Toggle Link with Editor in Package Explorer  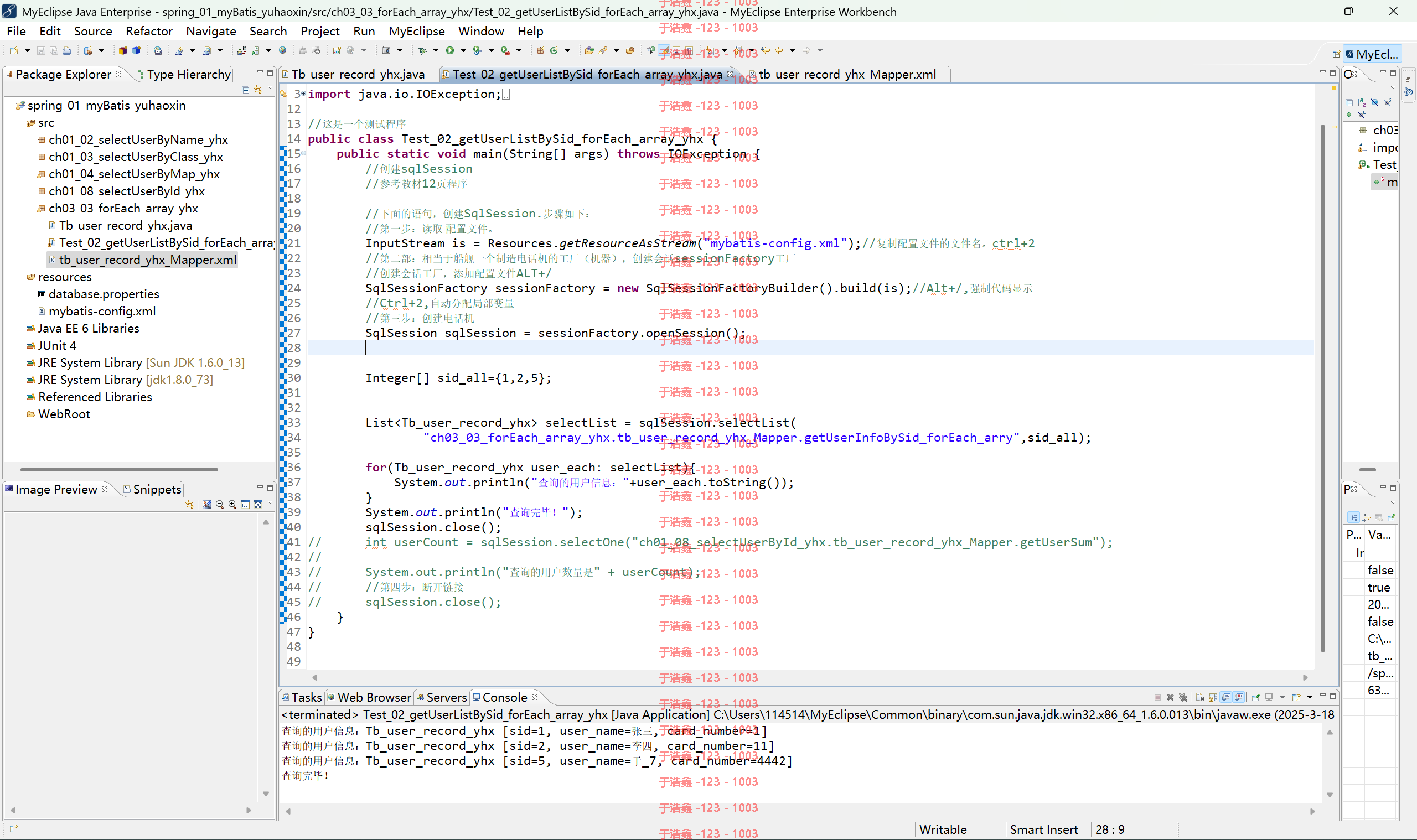258,90
